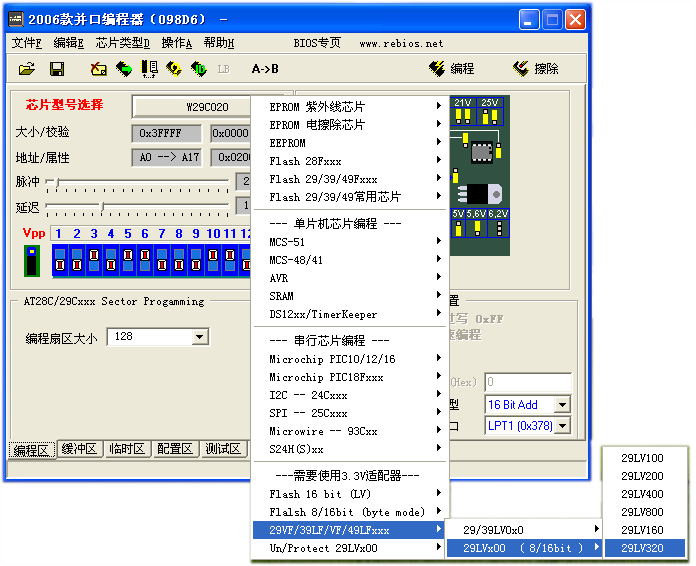Toggle DIP switch number 6

pos(145,260)
